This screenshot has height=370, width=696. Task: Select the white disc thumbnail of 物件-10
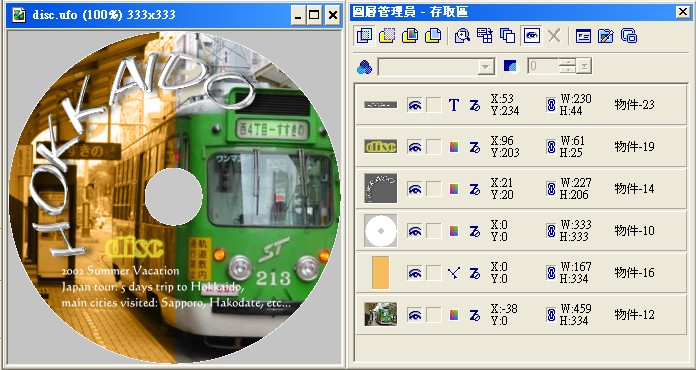pos(380,231)
